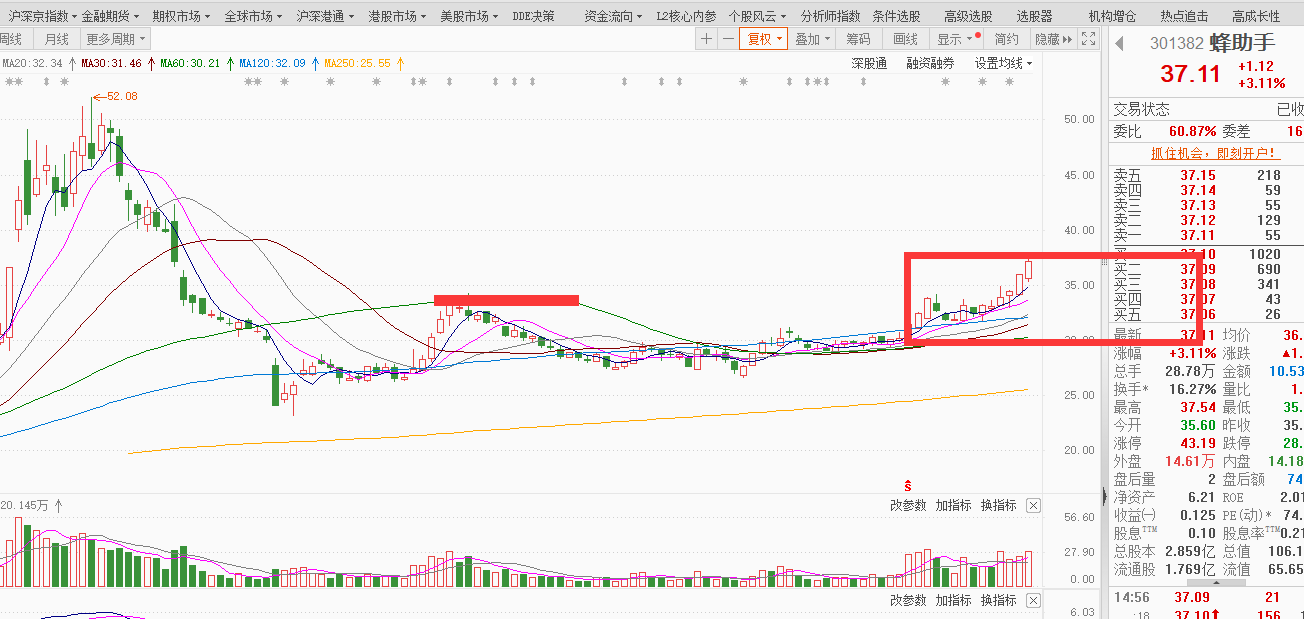Click the 涨停 43.19 limit-up price
The width and height of the screenshot is (1304, 619).
1197,443
